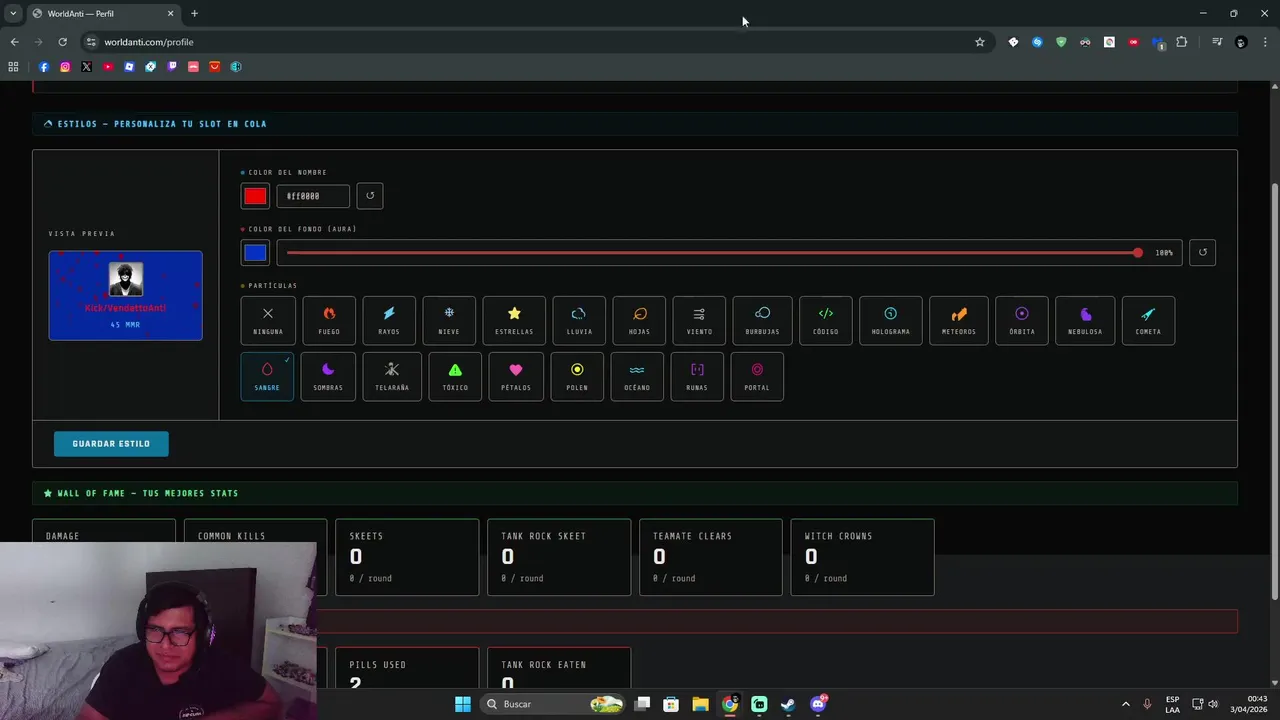Open the Instagram bookmark
The width and height of the screenshot is (1280, 720).
tap(65, 67)
